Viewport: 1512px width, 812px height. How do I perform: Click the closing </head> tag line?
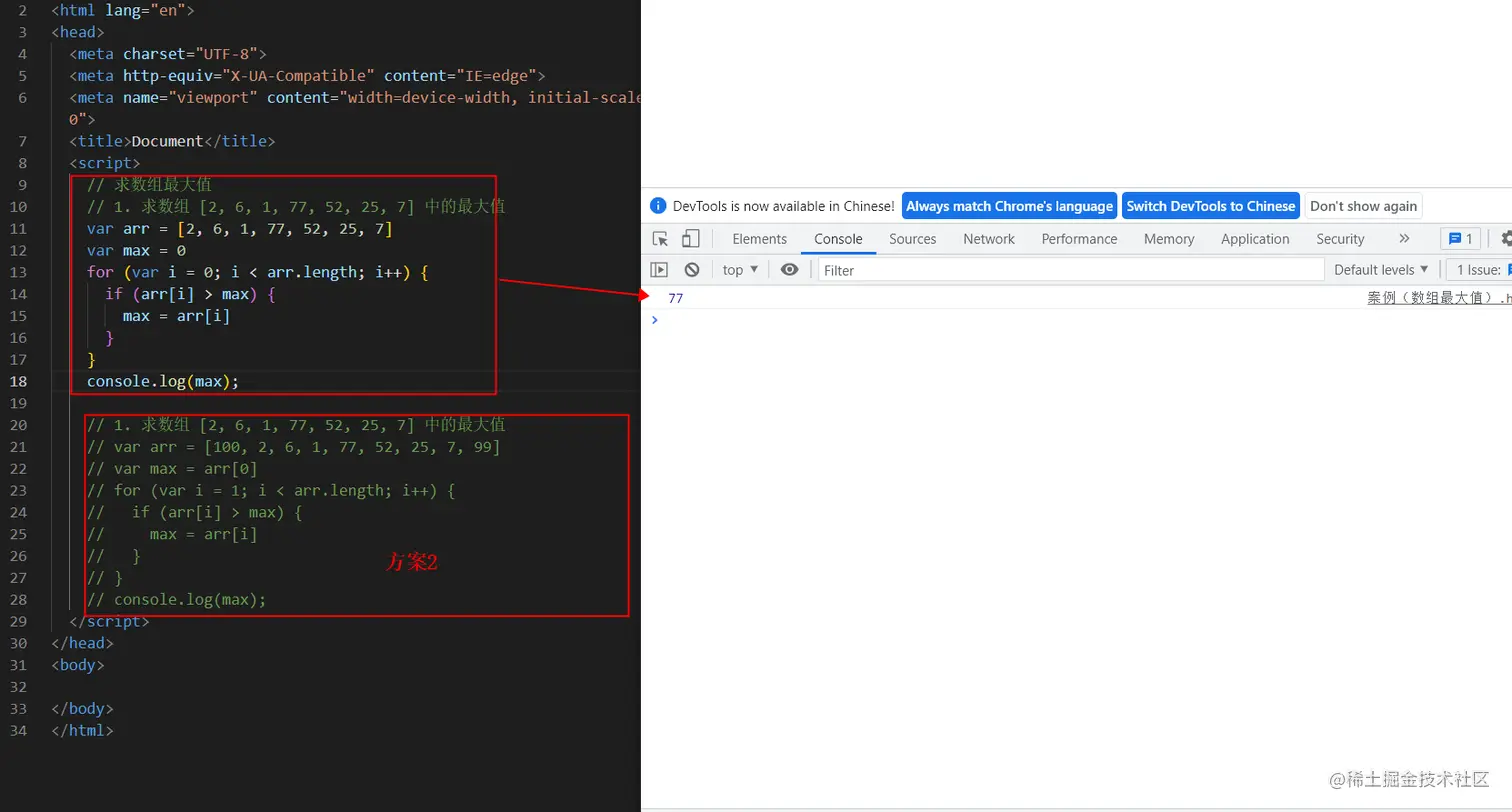[x=83, y=644]
